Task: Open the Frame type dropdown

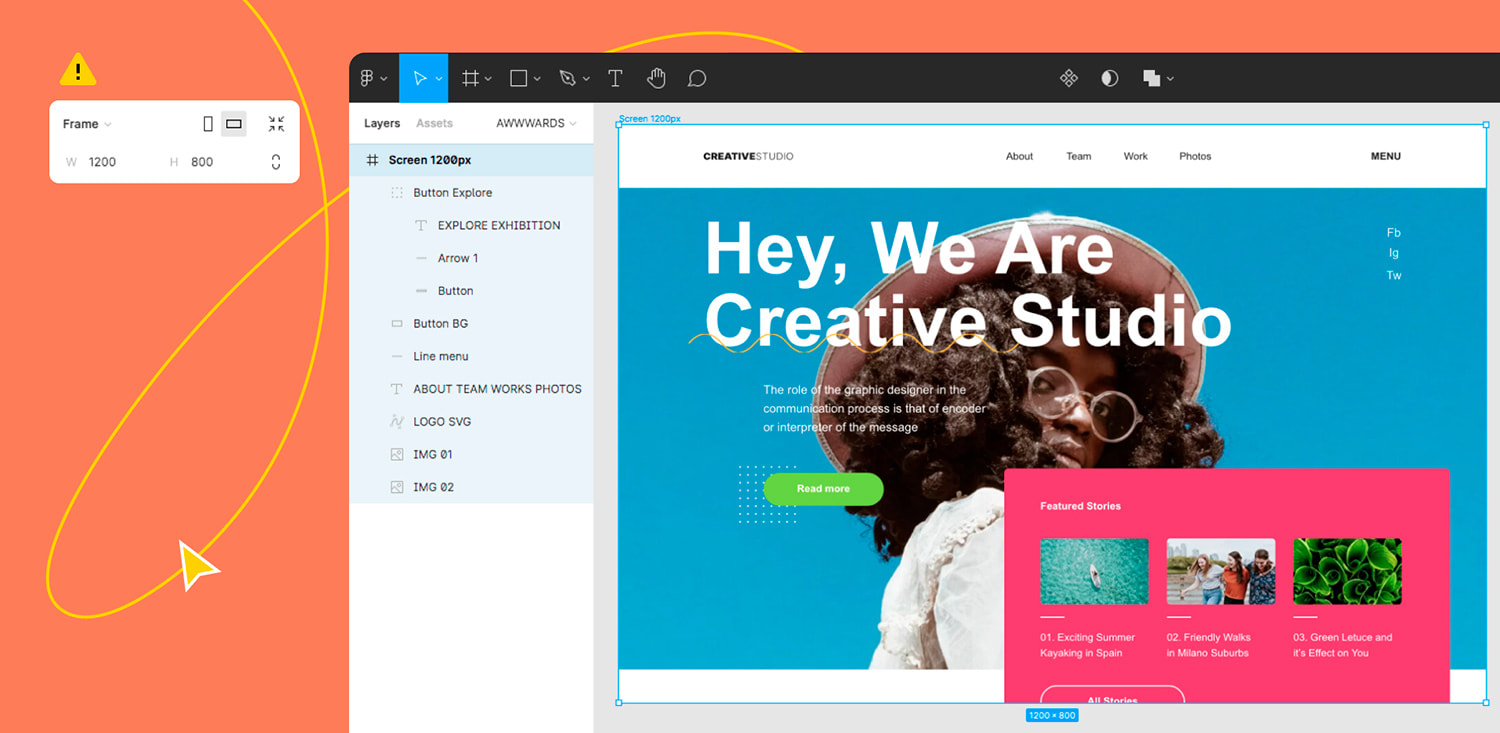Action: click(87, 124)
